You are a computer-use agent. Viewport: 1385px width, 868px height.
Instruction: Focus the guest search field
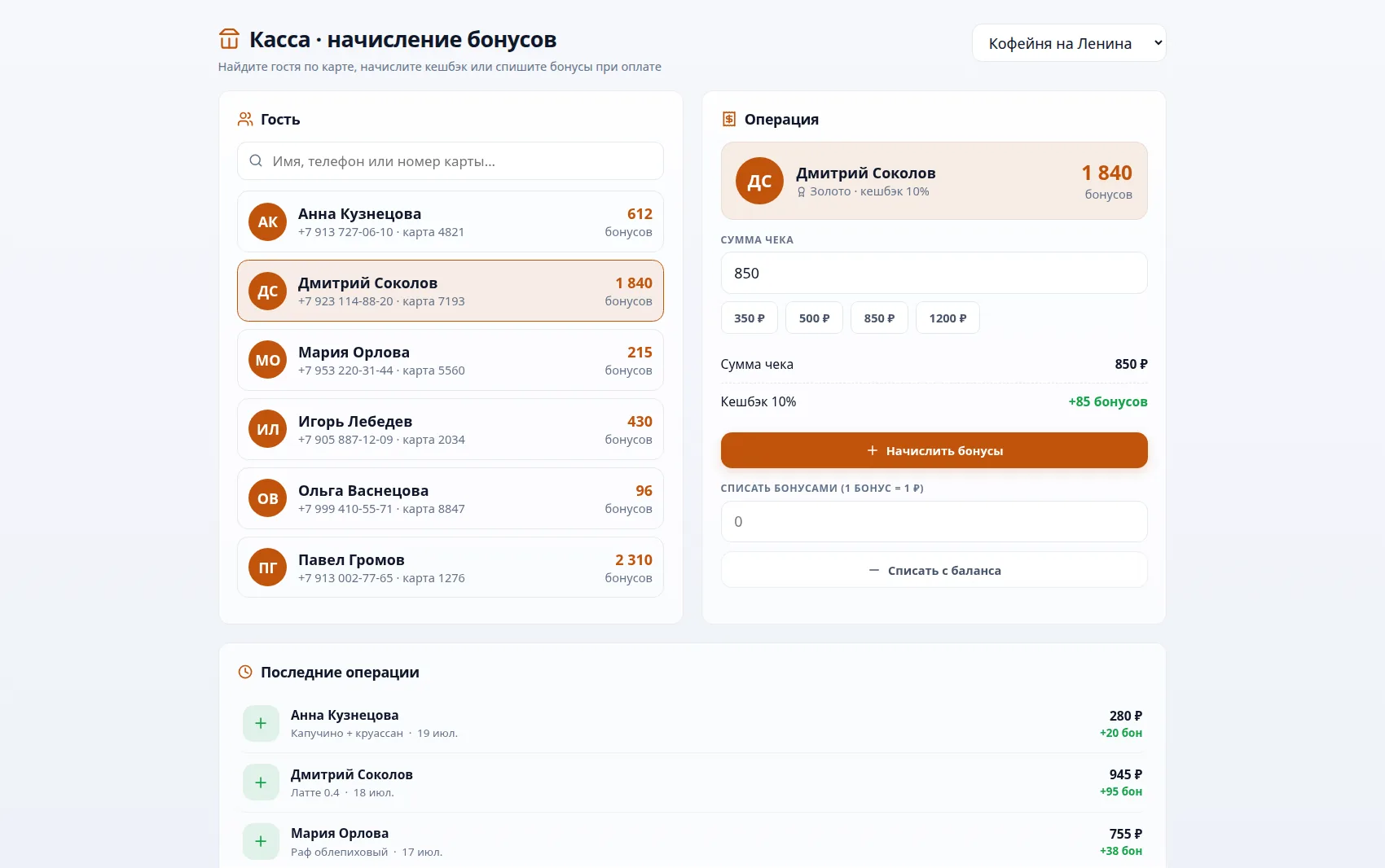(451, 161)
